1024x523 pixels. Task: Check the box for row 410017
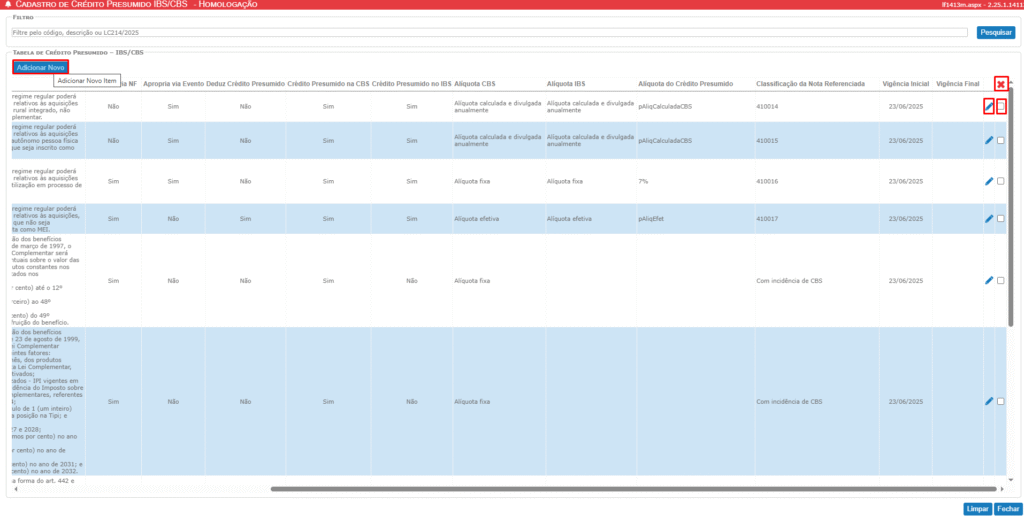(1001, 218)
